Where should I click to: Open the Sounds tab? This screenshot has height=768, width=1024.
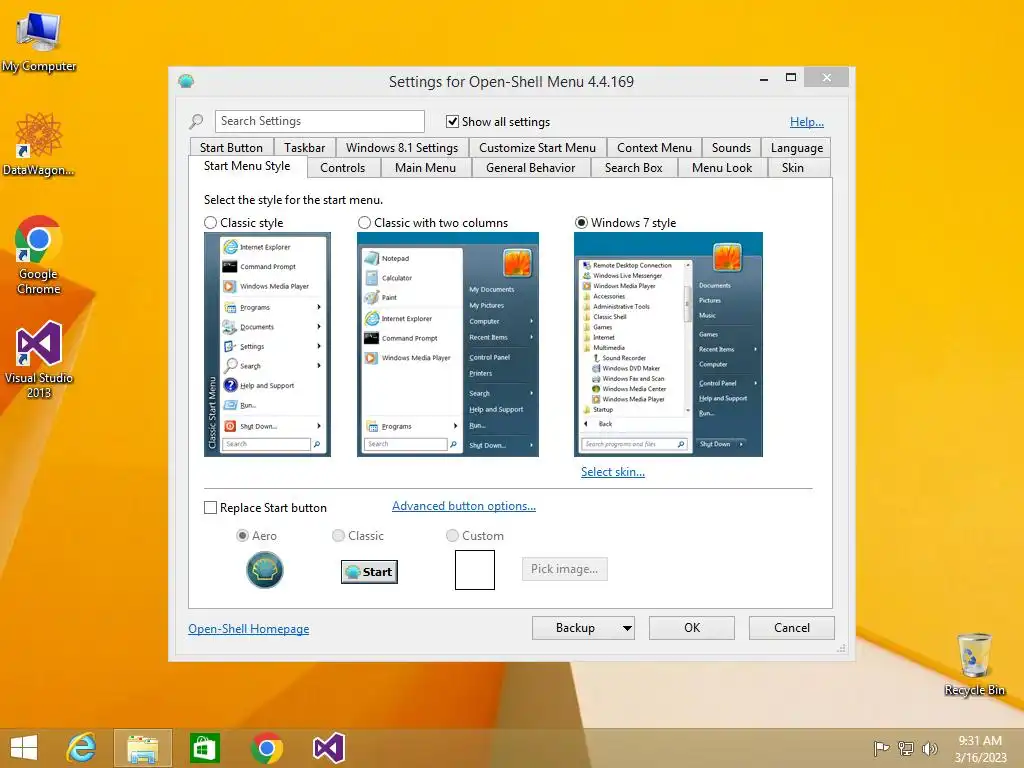731,148
